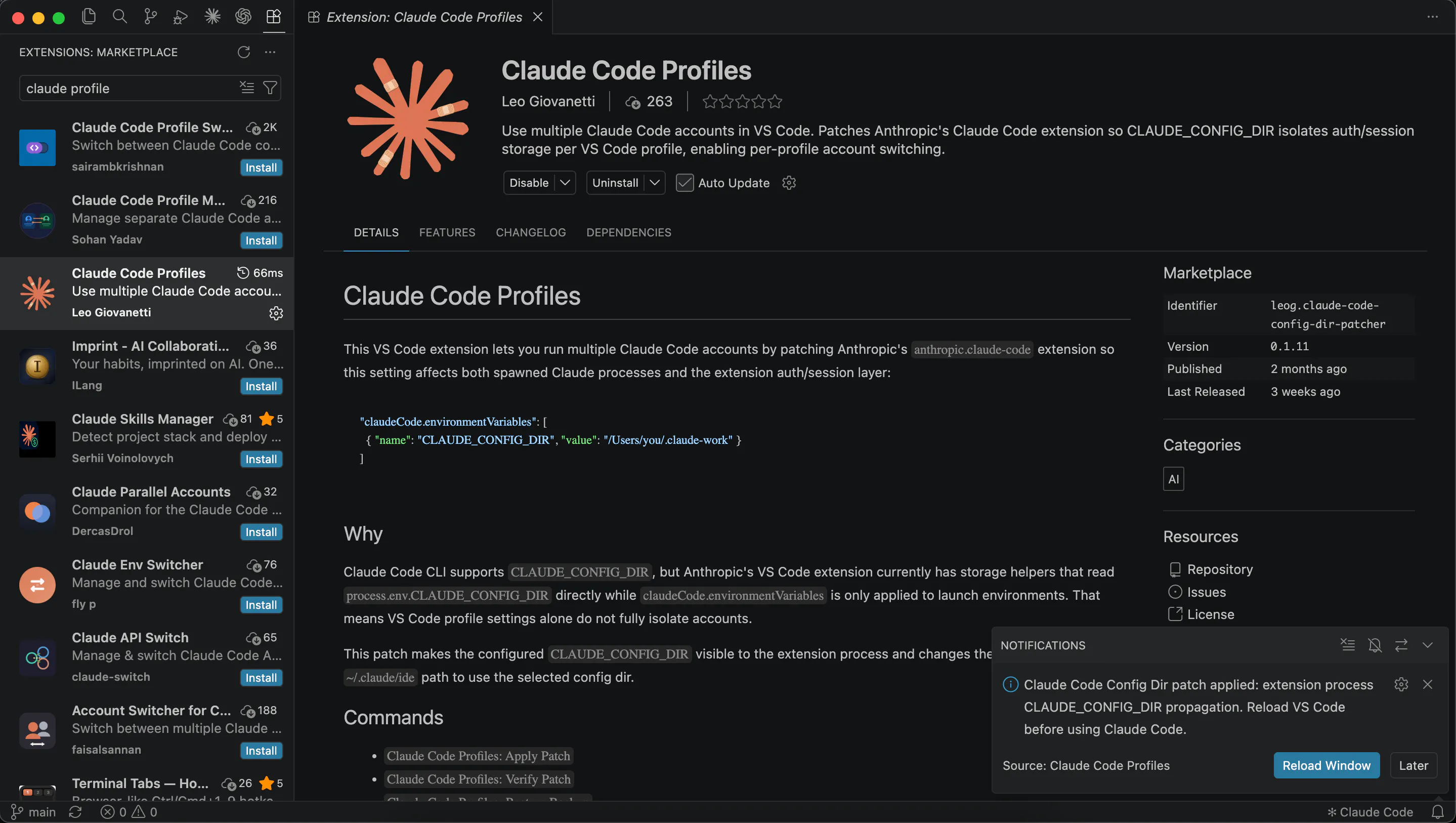Open gear menu for Claude Code Profiles list item
This screenshot has width=1456, height=823.
(276, 313)
